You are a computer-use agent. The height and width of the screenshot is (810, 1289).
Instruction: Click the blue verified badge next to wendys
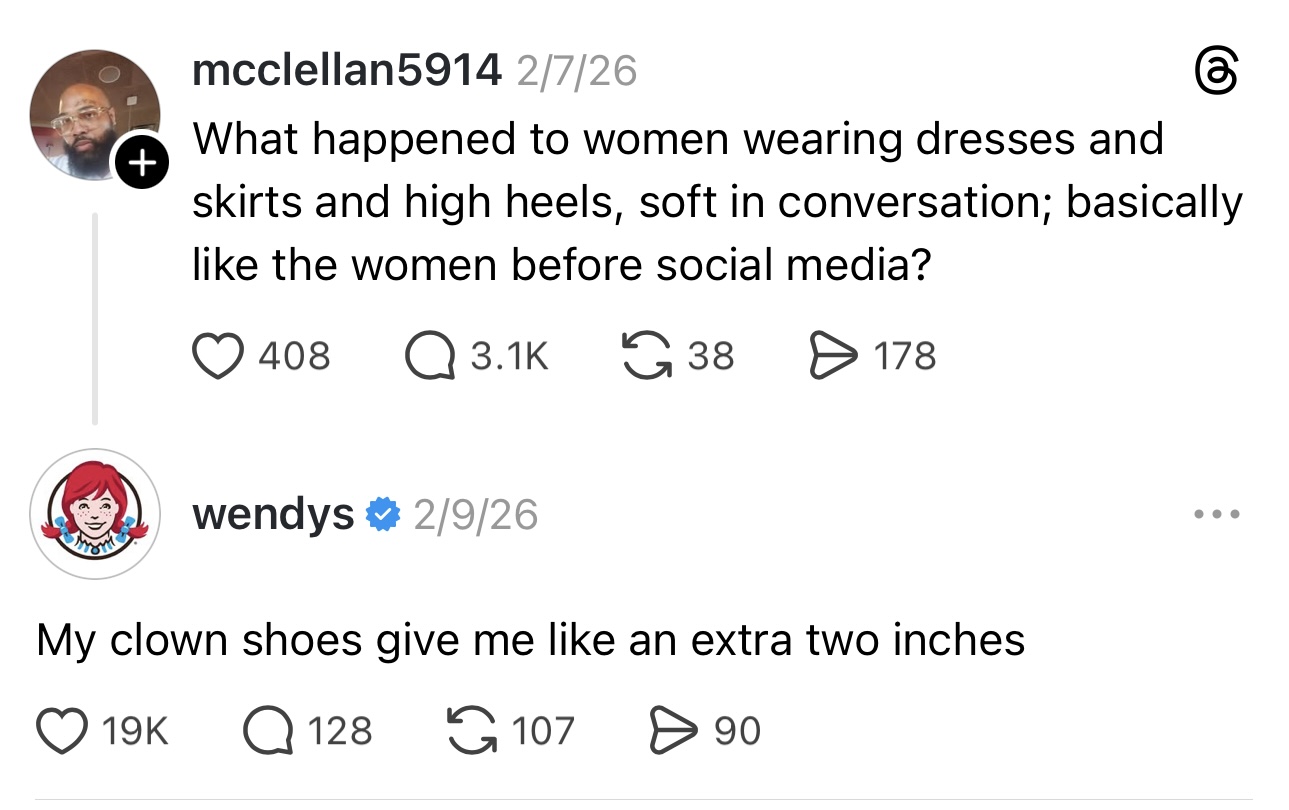(x=383, y=515)
